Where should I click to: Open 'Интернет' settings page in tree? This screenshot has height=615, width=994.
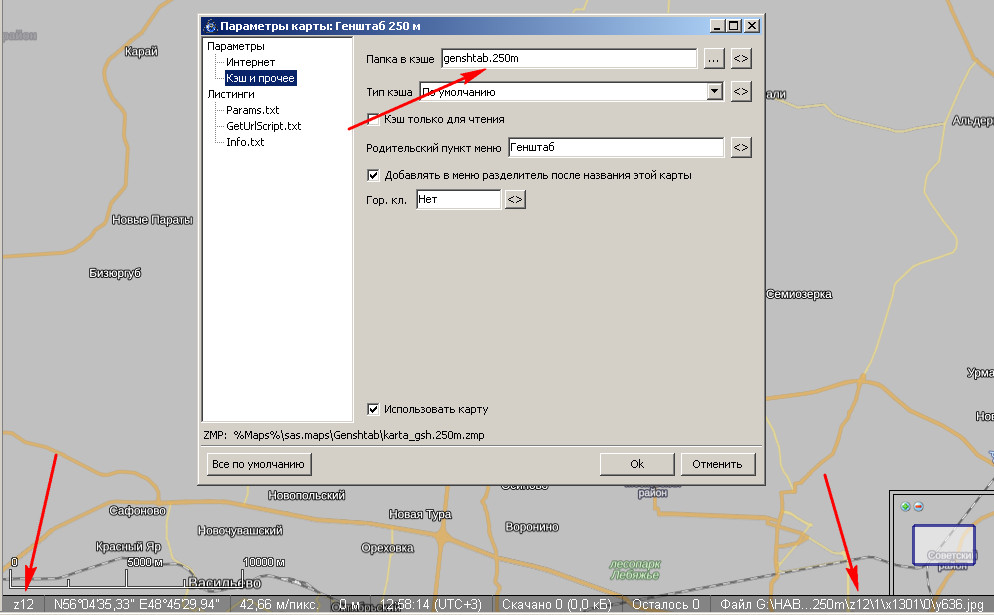point(250,62)
